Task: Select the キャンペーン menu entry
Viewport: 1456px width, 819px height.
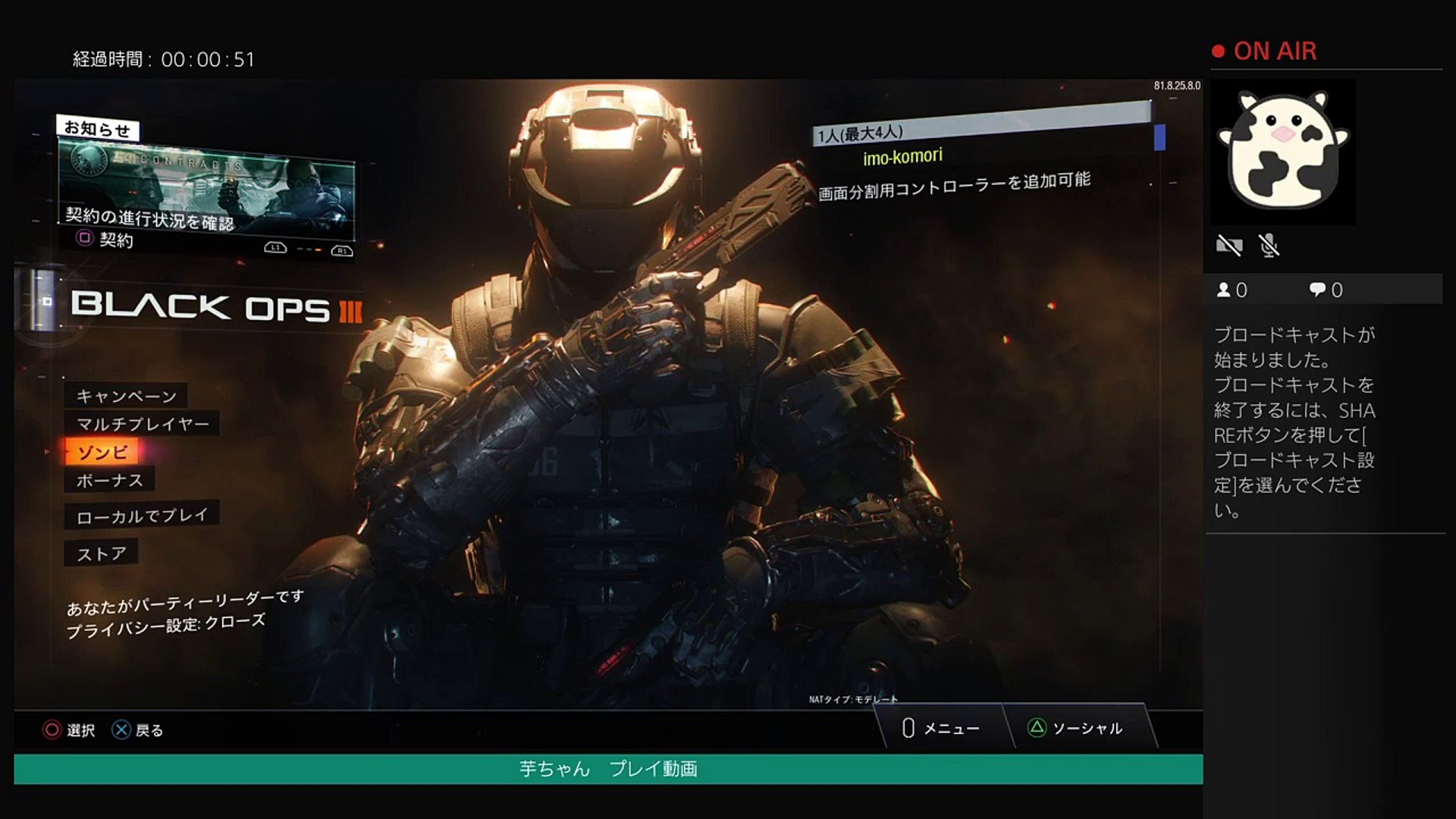Action: (x=127, y=396)
